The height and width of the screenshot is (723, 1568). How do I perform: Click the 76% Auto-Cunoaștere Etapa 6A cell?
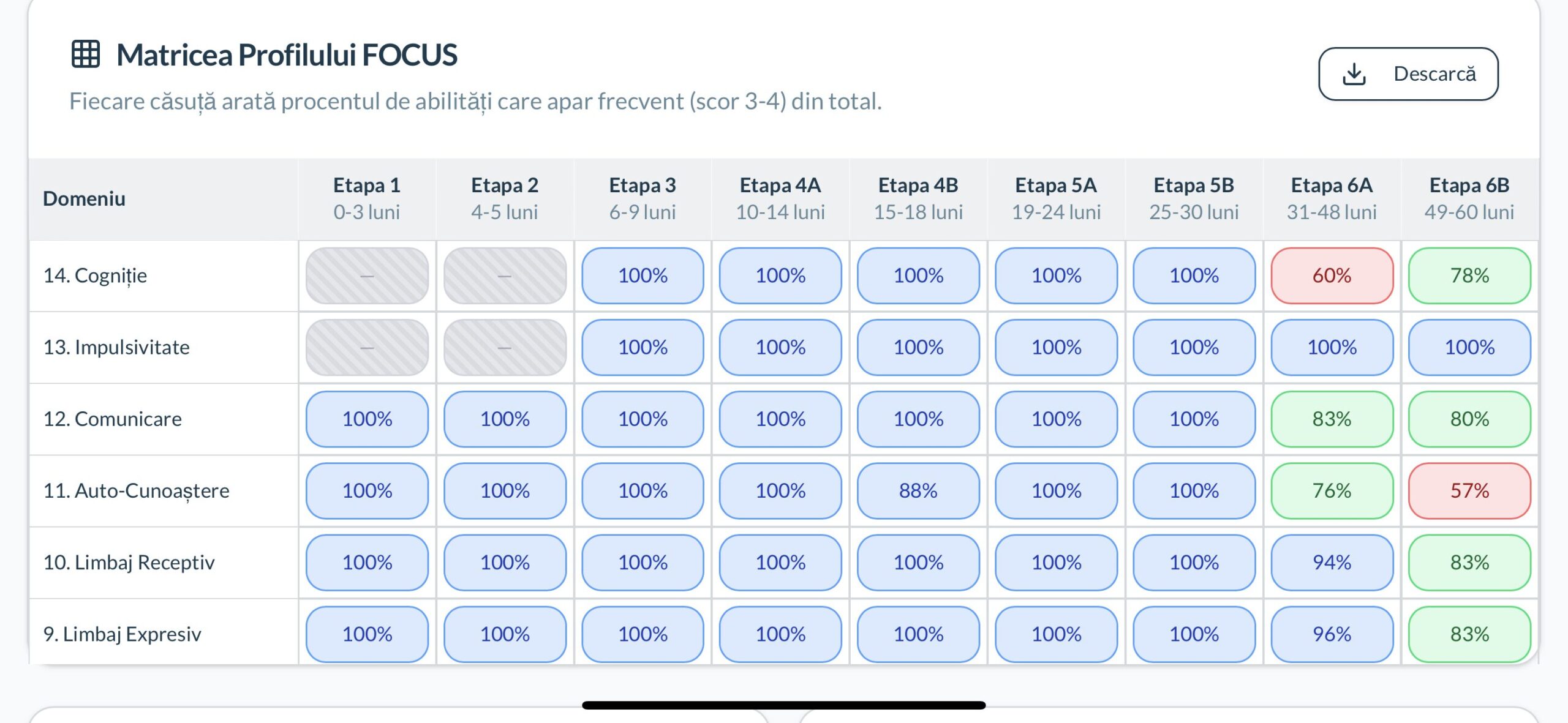click(x=1332, y=490)
